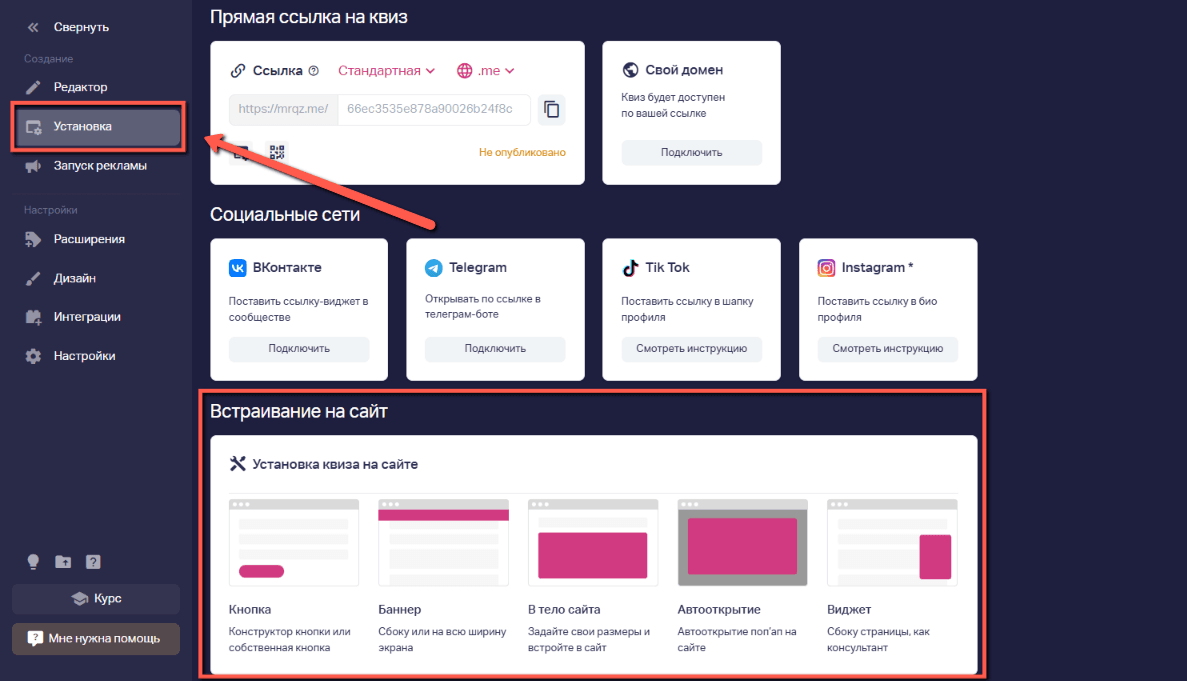Image resolution: width=1187 pixels, height=681 pixels.
Task: Click the Сбоку страницы, как консультант description
Action: 878,639
